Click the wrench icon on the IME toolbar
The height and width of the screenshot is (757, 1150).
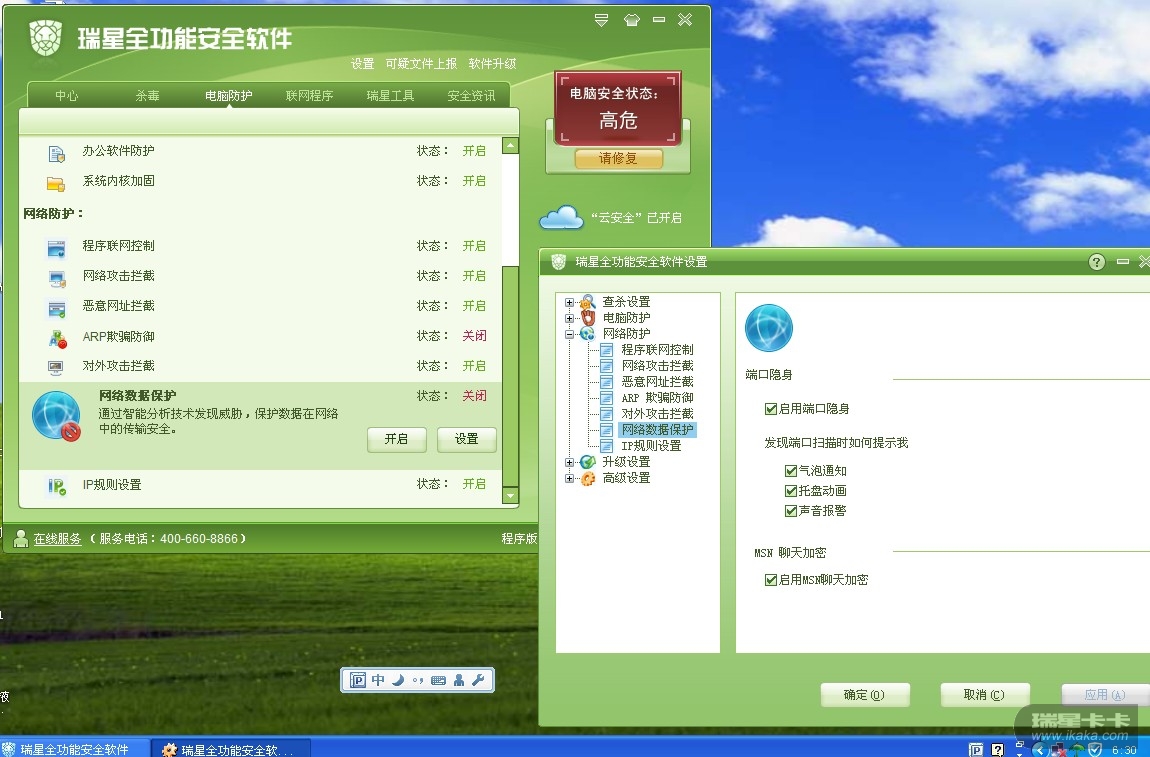tap(478, 680)
